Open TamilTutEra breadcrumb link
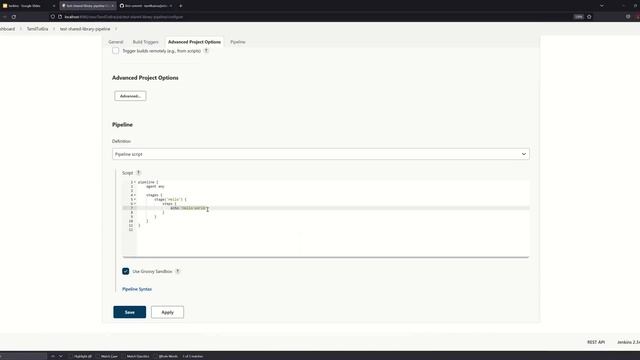 pos(37,29)
